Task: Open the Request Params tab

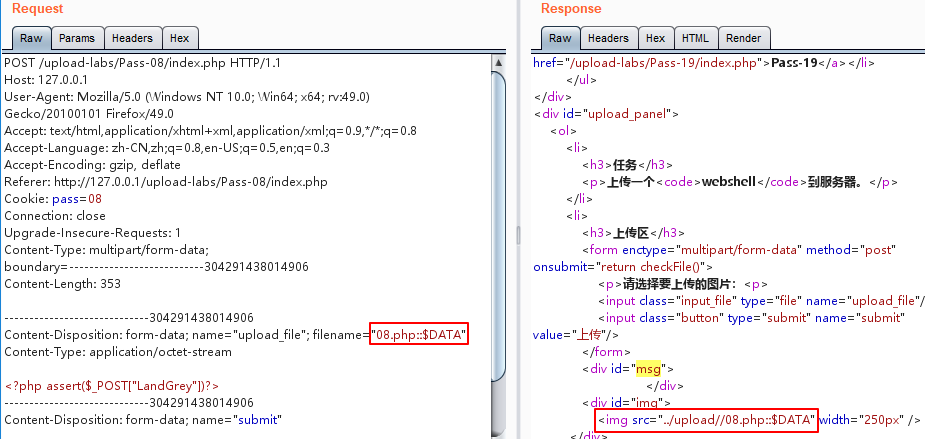Action: click(77, 38)
